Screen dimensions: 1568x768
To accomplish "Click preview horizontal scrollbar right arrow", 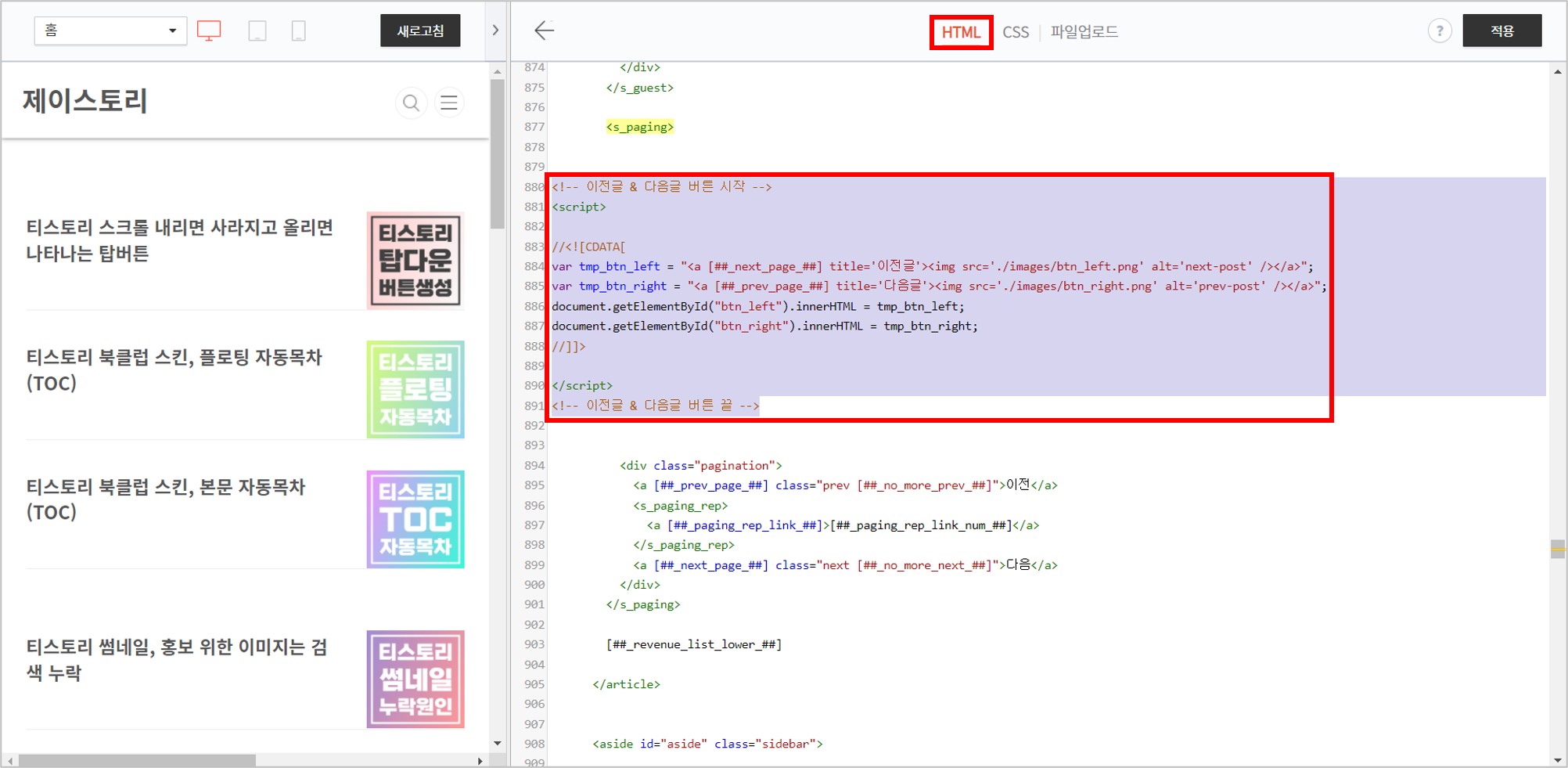I will pyautogui.click(x=480, y=761).
